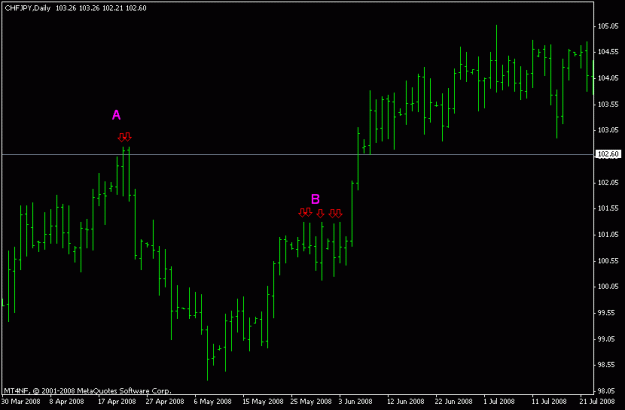This screenshot has height=410, width=625.
Task: Click the 98.55 price axis label
Action: pos(608,365)
